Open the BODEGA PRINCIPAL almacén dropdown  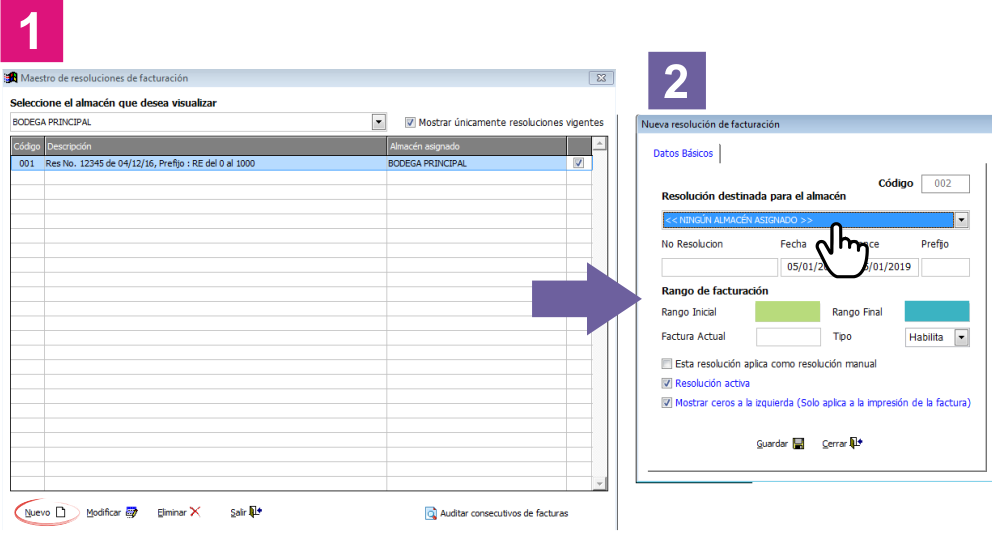coord(379,122)
